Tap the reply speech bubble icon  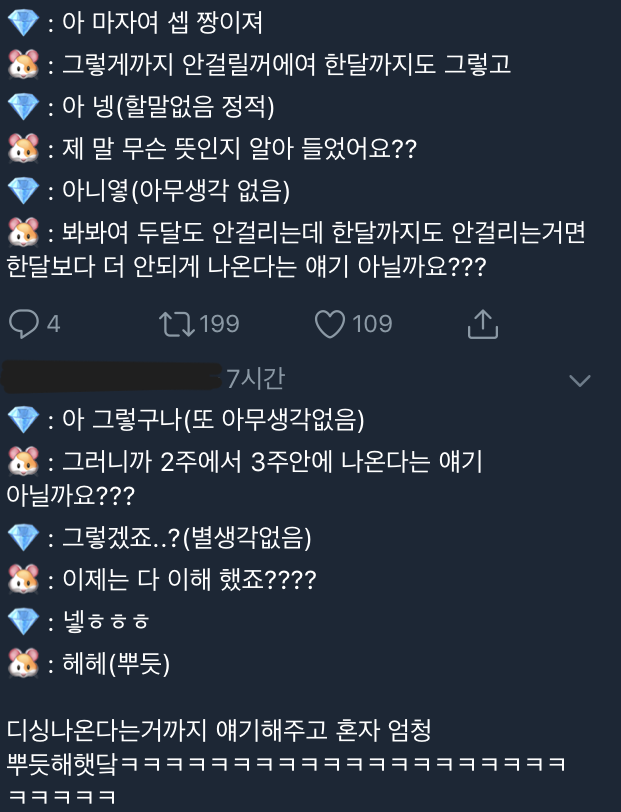tap(23, 324)
